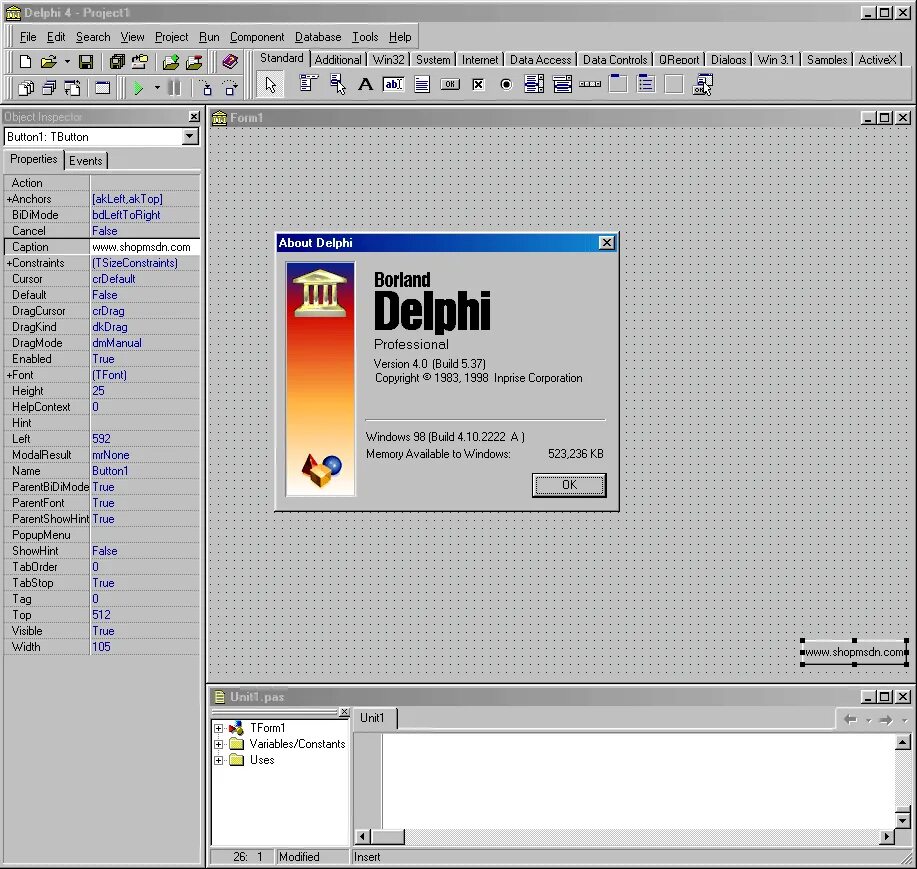Click the Trace Into icon
Image resolution: width=917 pixels, height=869 pixels.
(206, 88)
